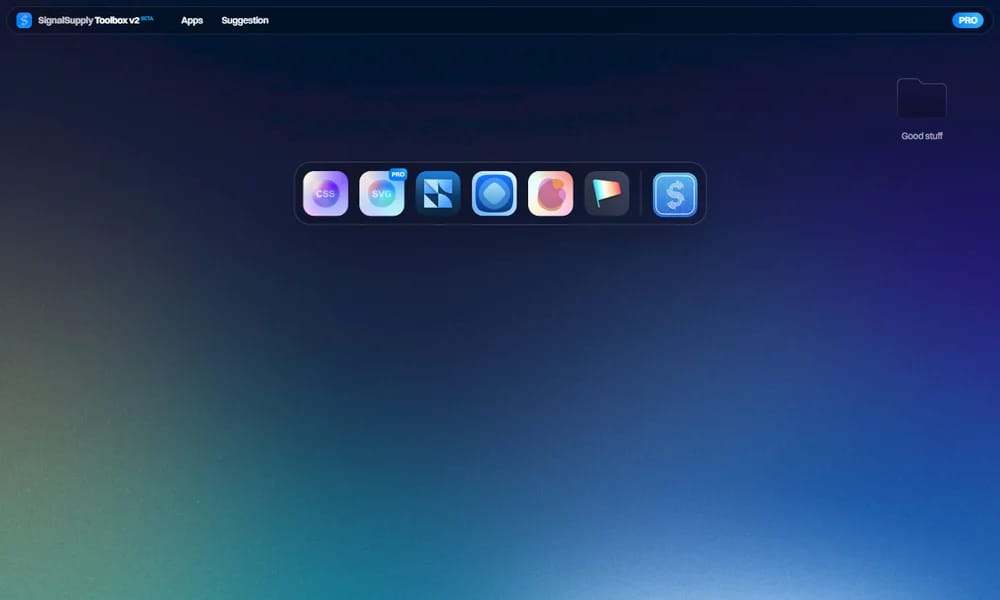Open the pink blob shape app
This screenshot has width=1000, height=600.
tap(550, 193)
